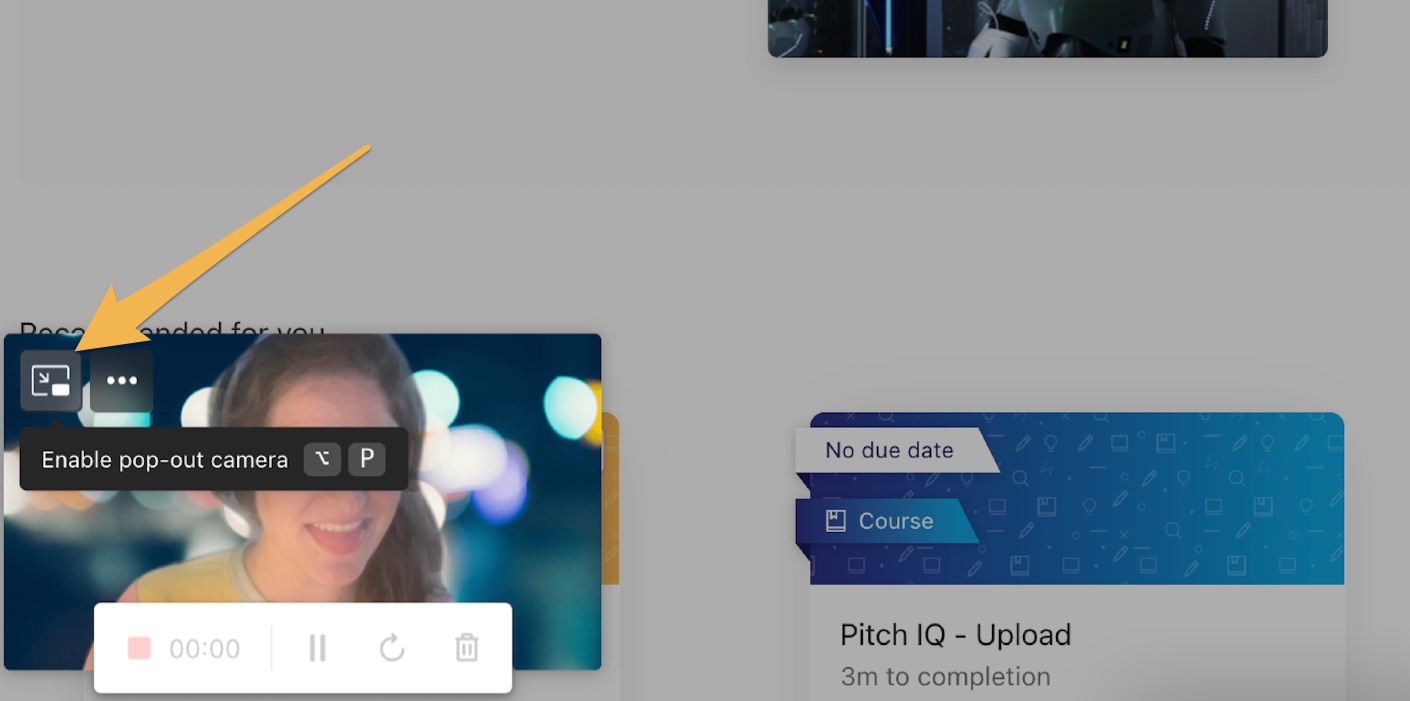Screen dimensions: 1410x701
Task: Restart the recording with circular arrow
Action: (392, 649)
